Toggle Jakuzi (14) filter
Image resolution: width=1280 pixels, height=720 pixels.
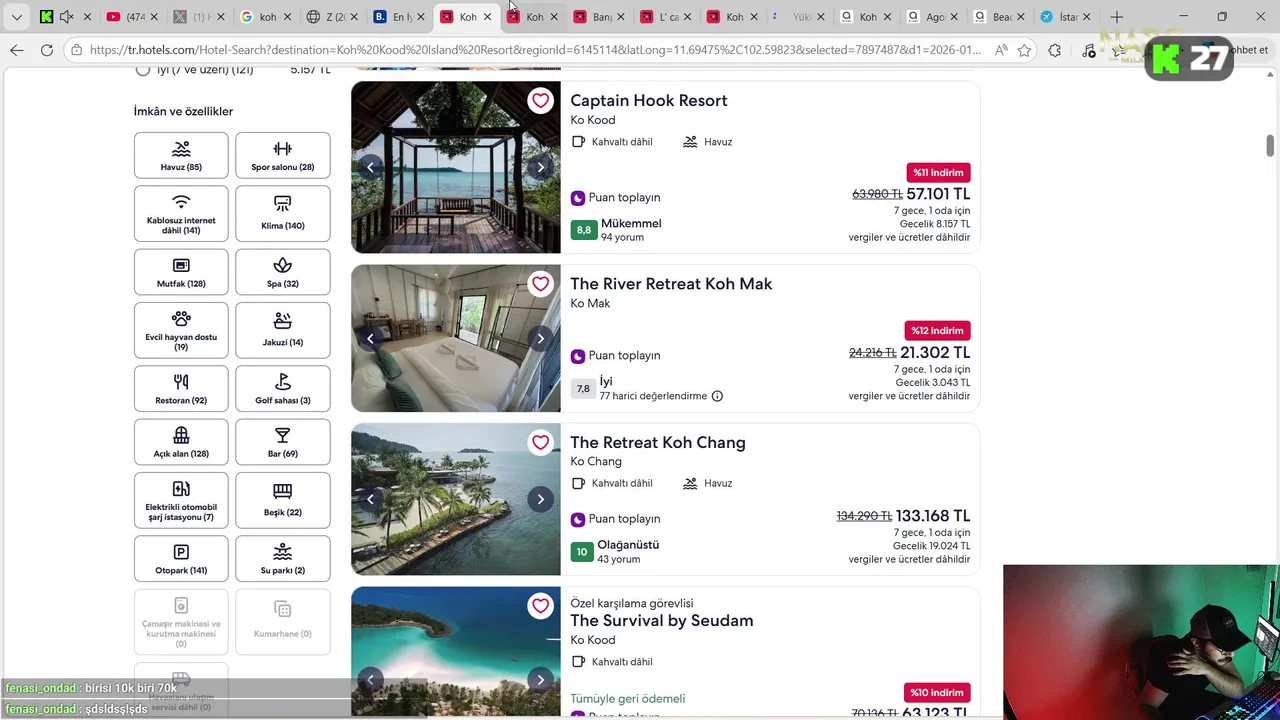click(283, 330)
